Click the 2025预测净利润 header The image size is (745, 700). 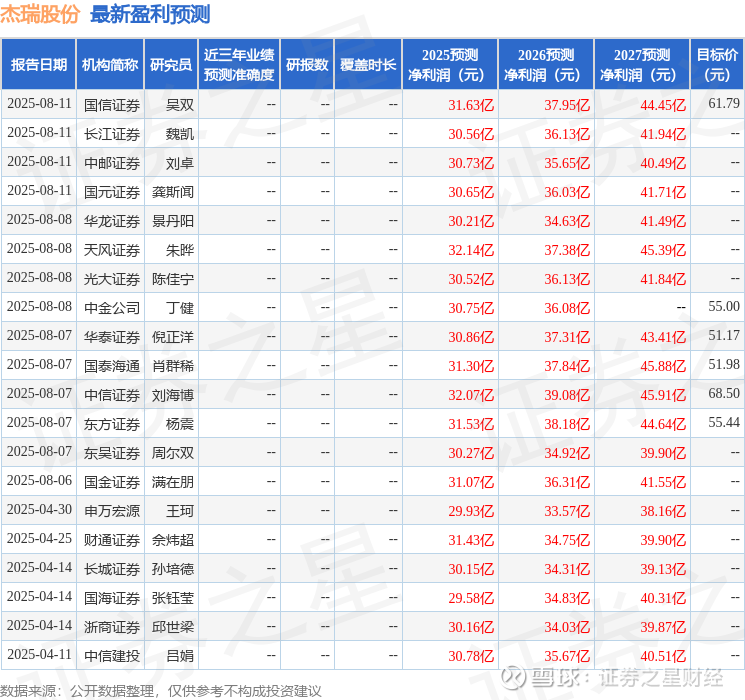click(x=450, y=65)
